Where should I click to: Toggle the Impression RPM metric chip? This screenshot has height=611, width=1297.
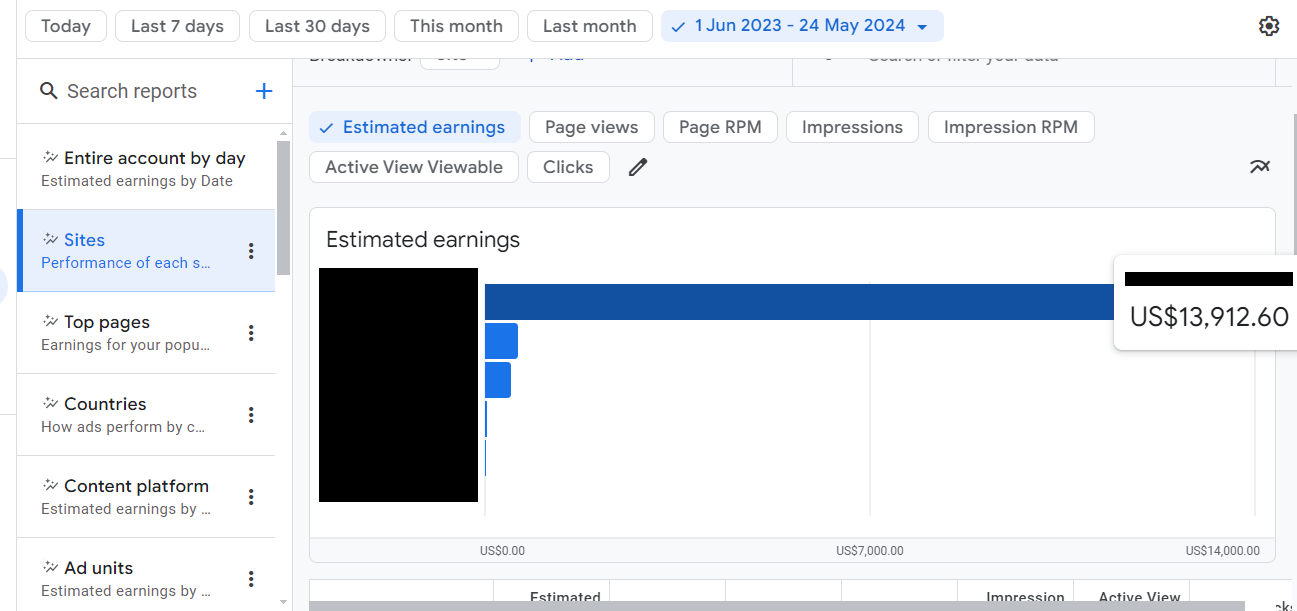tap(1011, 127)
